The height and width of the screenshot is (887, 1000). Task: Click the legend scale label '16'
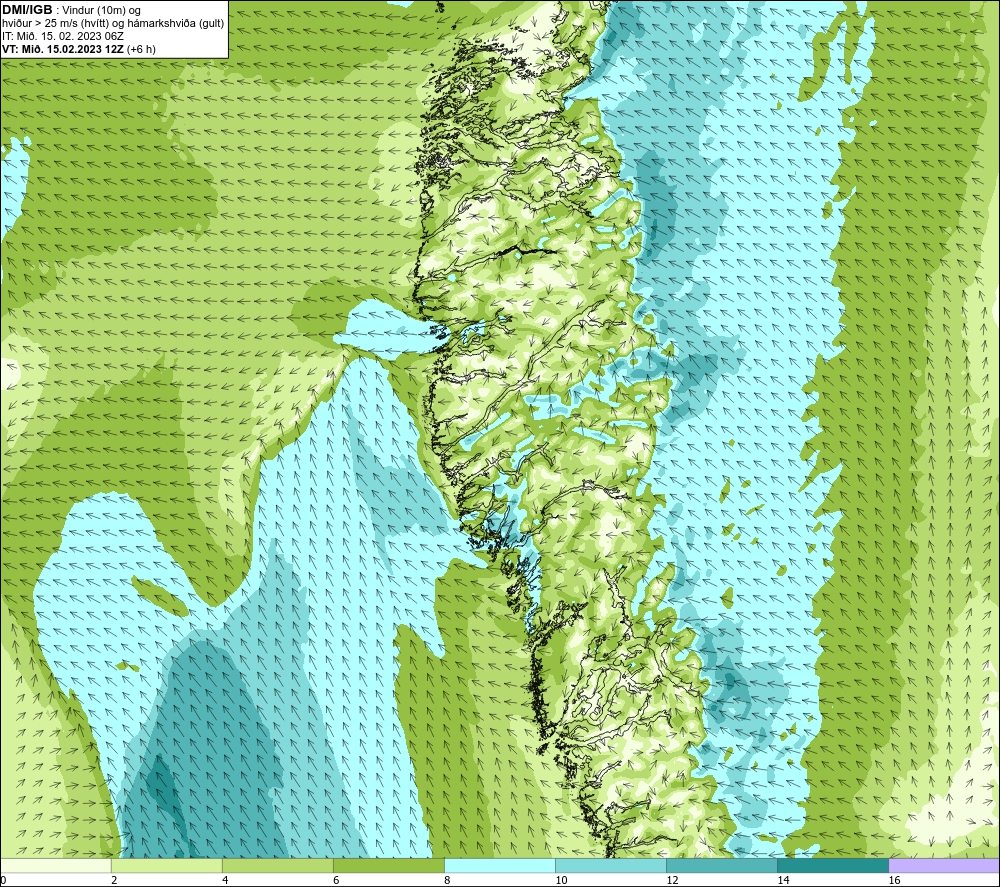click(x=893, y=880)
